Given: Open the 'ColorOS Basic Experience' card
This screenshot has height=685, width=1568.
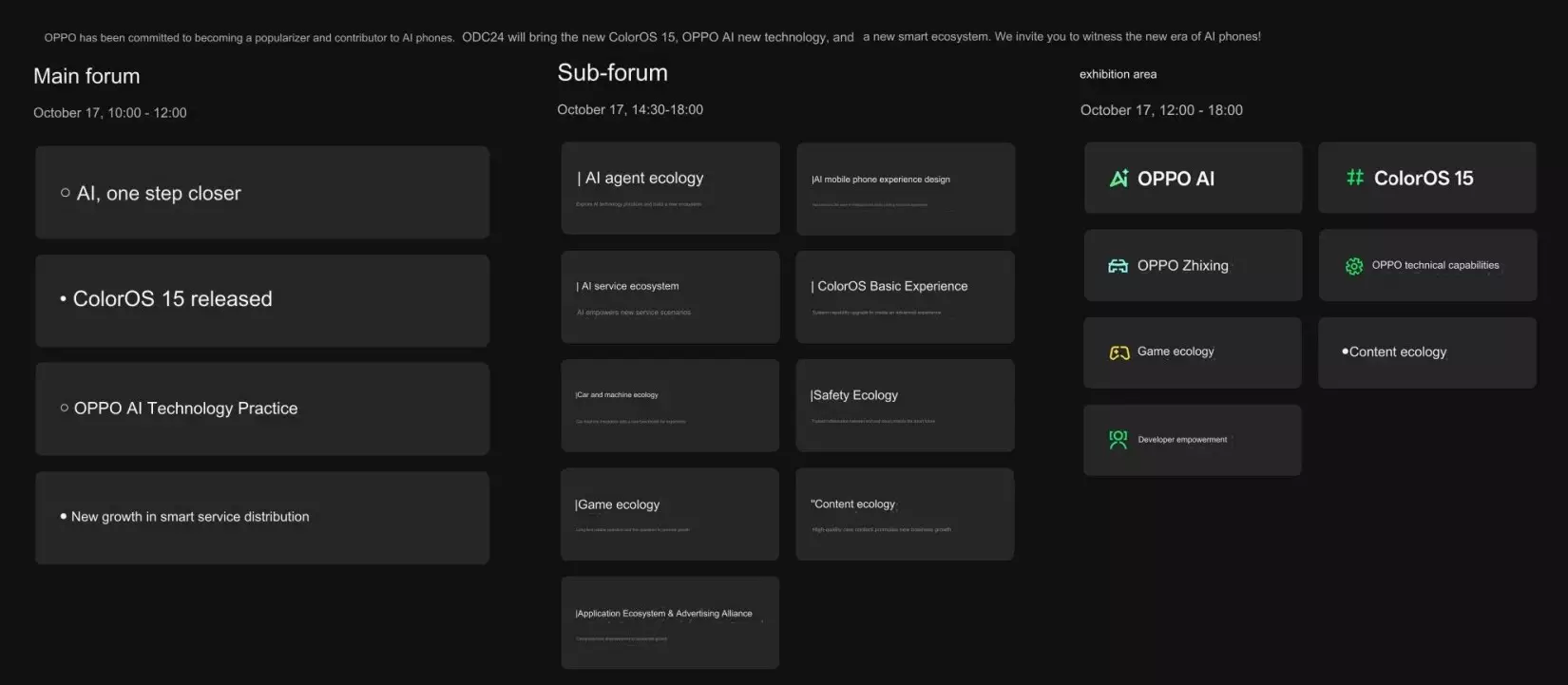Looking at the screenshot, I should click(x=905, y=297).
